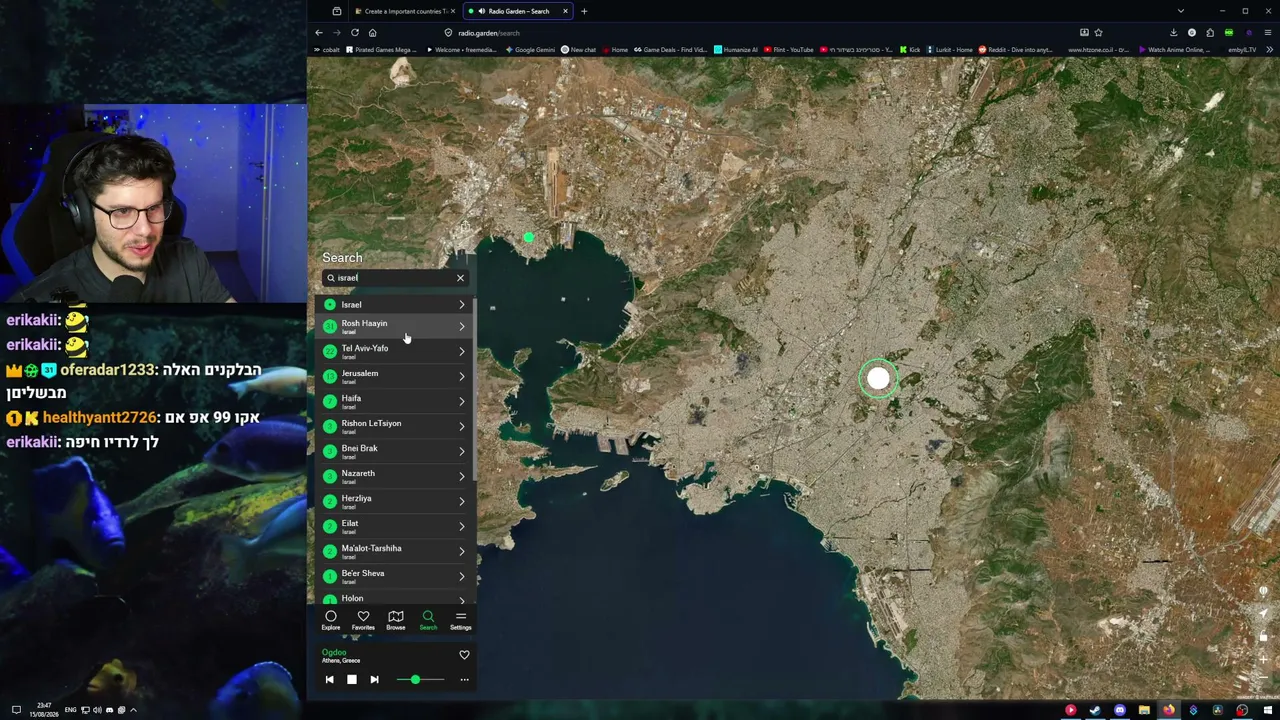This screenshot has width=1280, height=720.
Task: Open the Favorites panel
Action: [x=363, y=620]
